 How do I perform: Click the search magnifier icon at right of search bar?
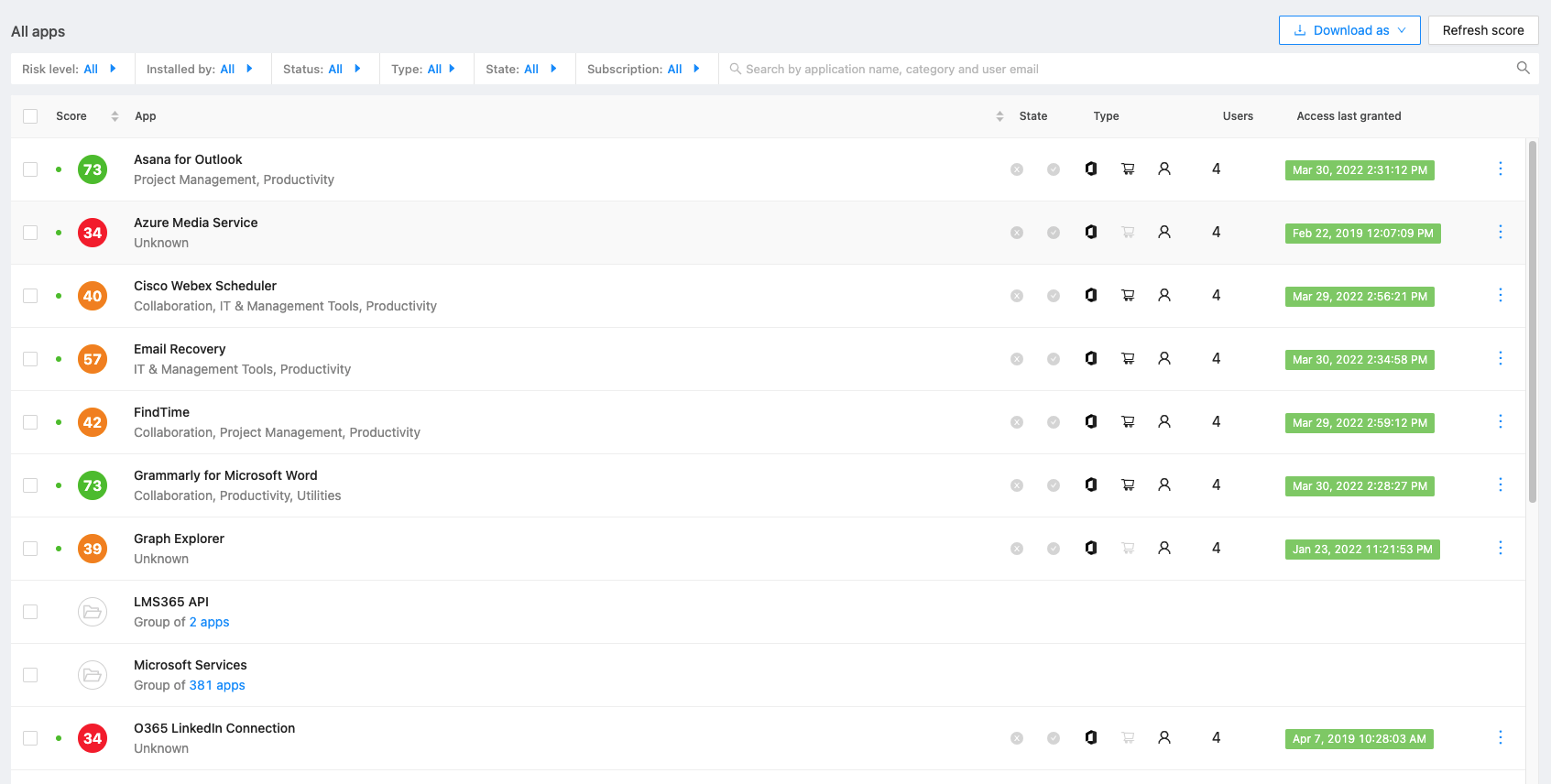click(1523, 69)
